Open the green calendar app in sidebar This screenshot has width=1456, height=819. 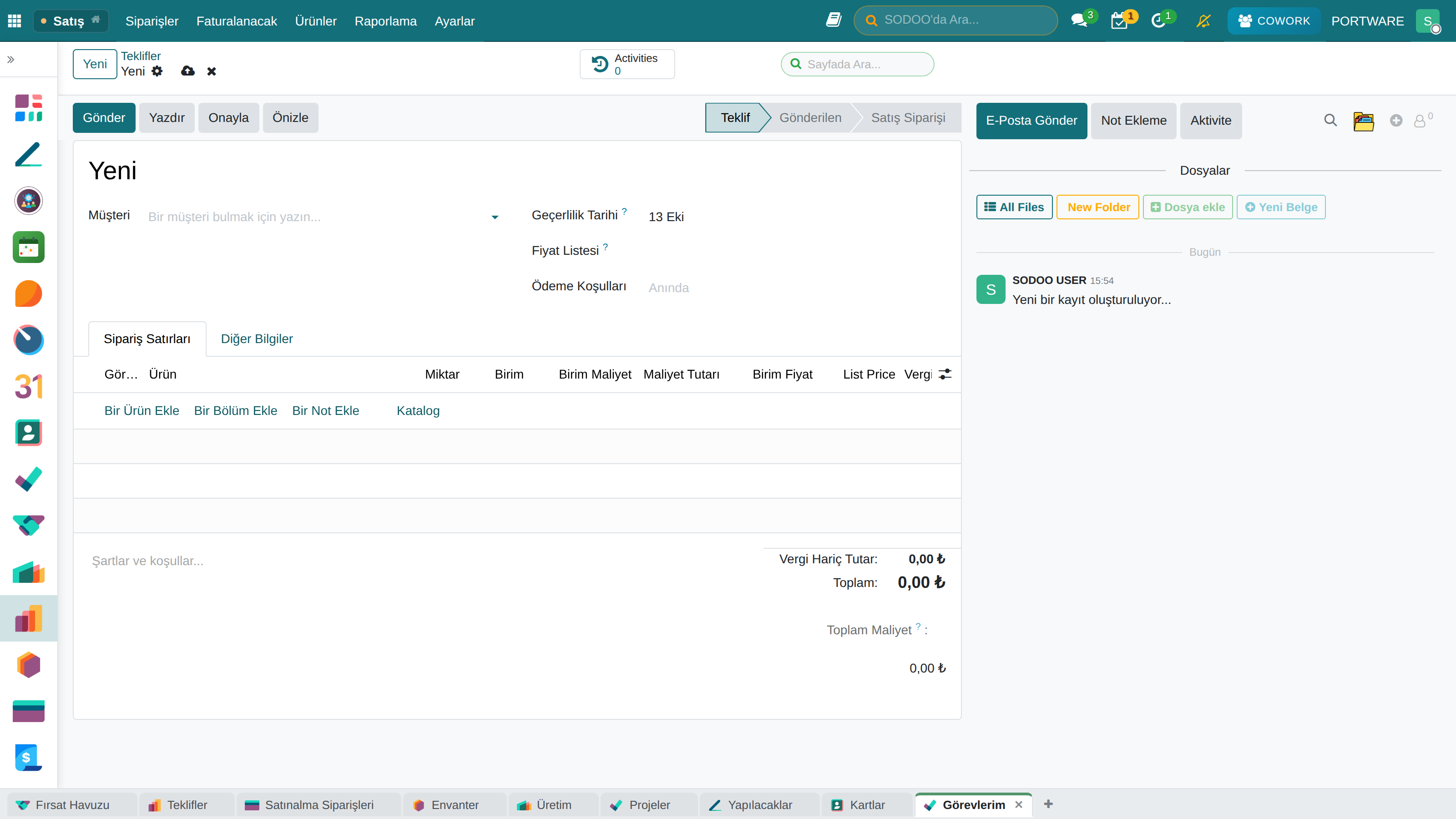point(28,247)
